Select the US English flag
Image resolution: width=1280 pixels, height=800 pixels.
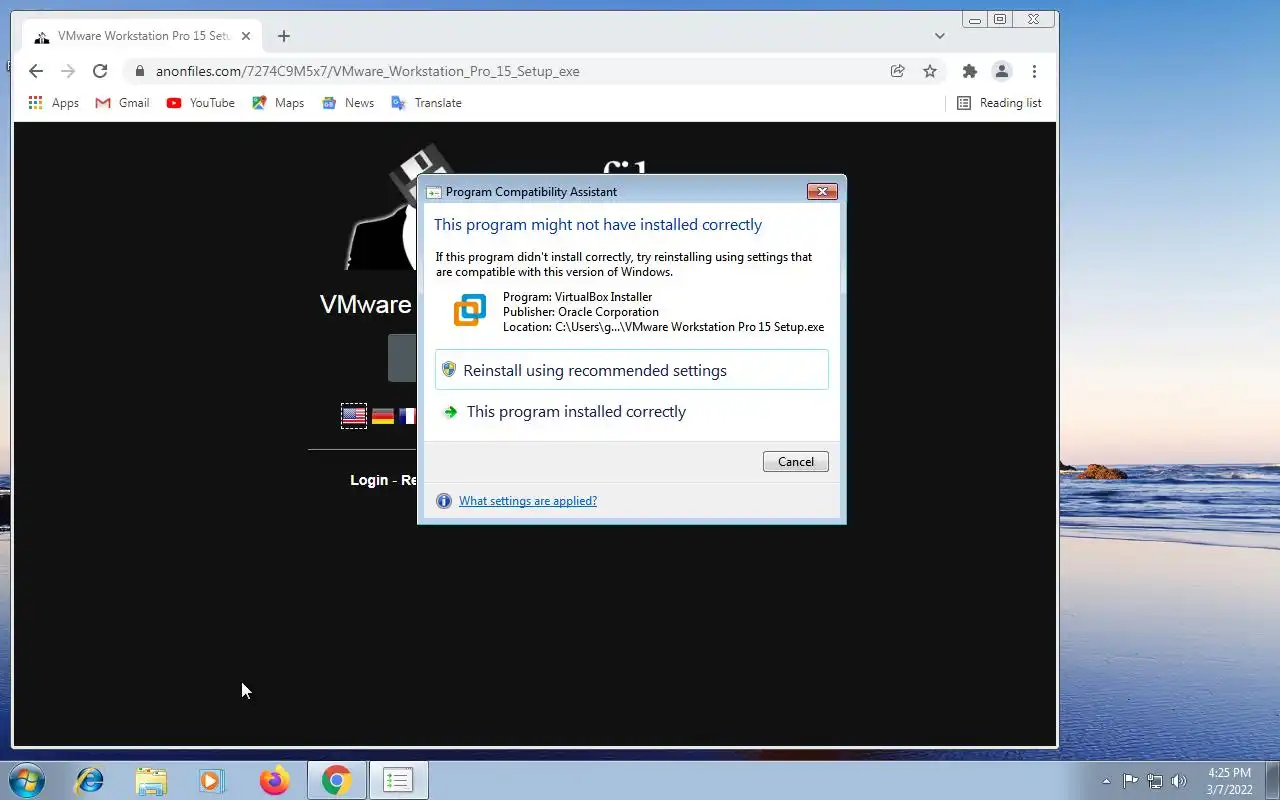coord(354,416)
